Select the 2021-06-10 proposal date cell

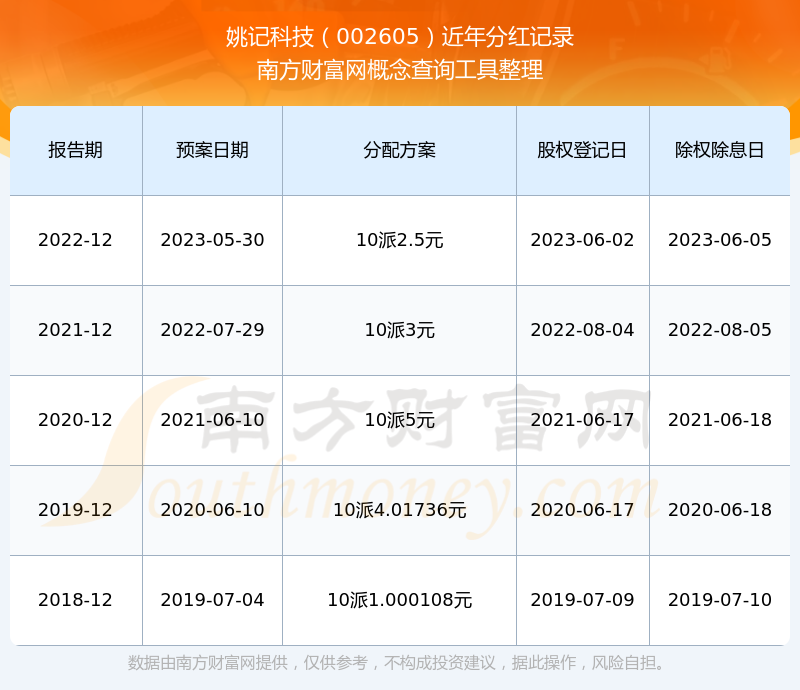(x=212, y=420)
